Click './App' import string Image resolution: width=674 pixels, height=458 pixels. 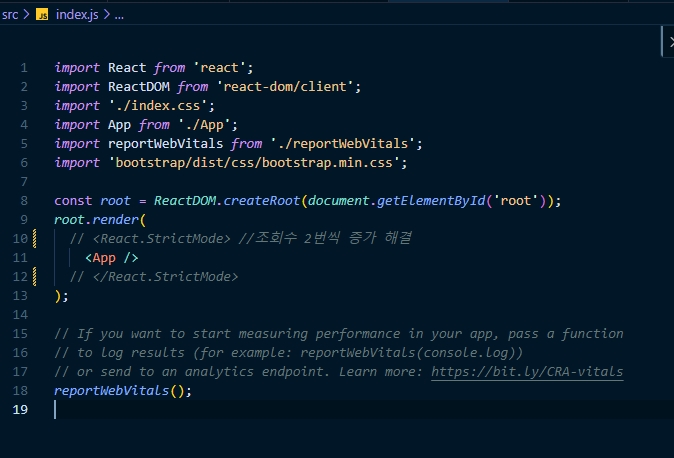[205, 125]
